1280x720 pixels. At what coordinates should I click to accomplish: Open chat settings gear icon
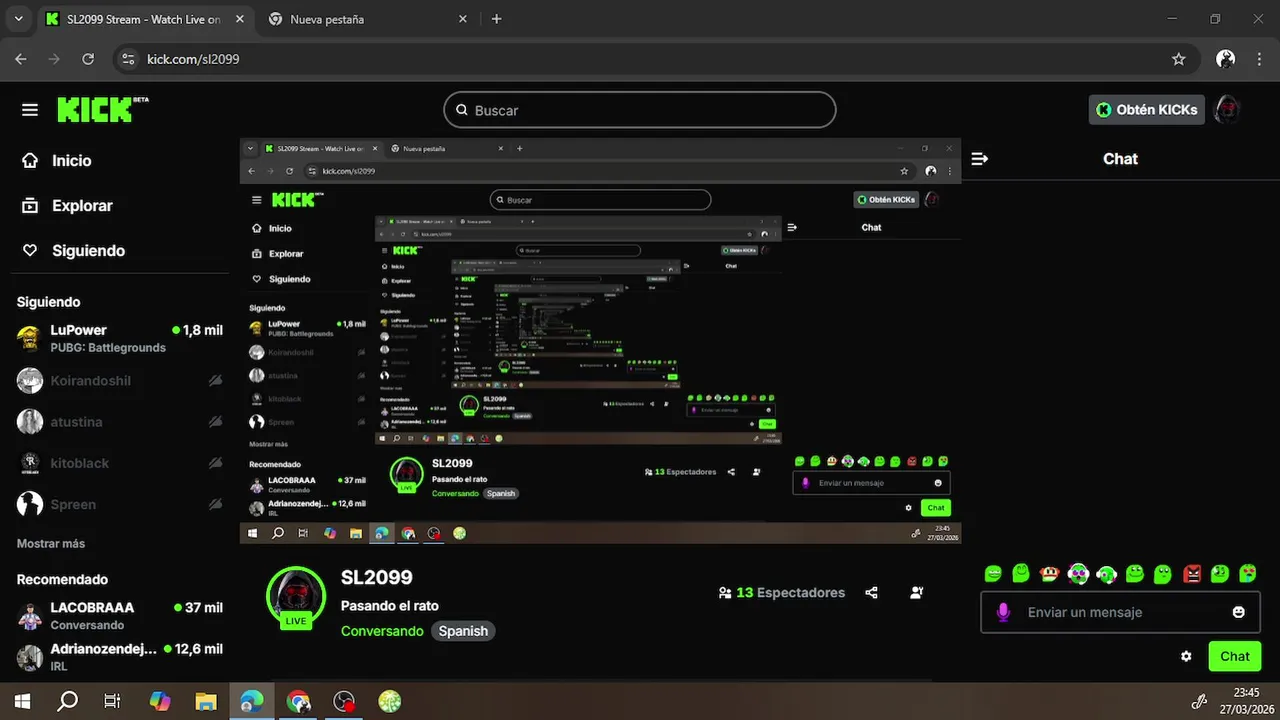[1186, 657]
